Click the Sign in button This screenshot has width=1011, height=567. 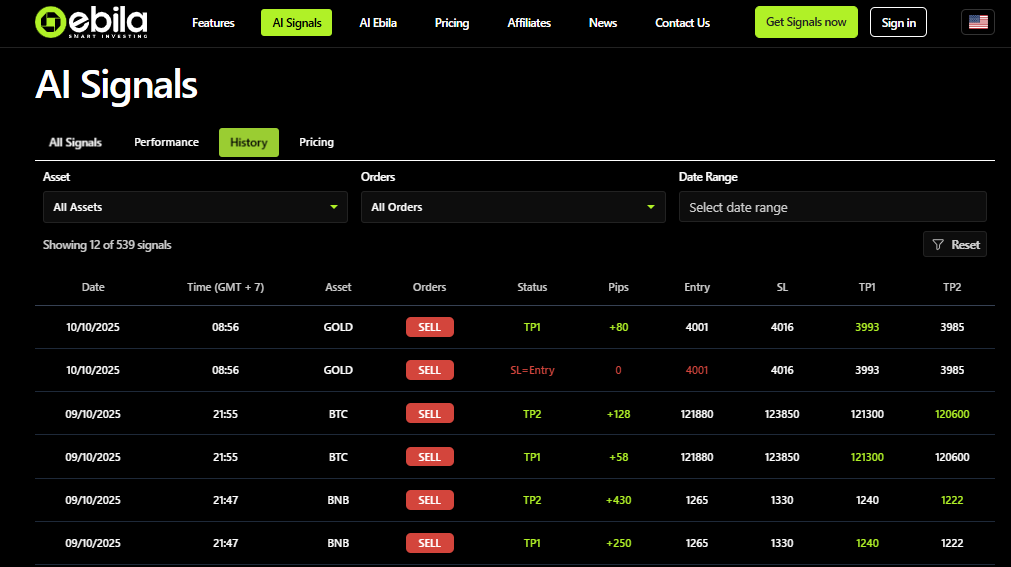click(898, 22)
